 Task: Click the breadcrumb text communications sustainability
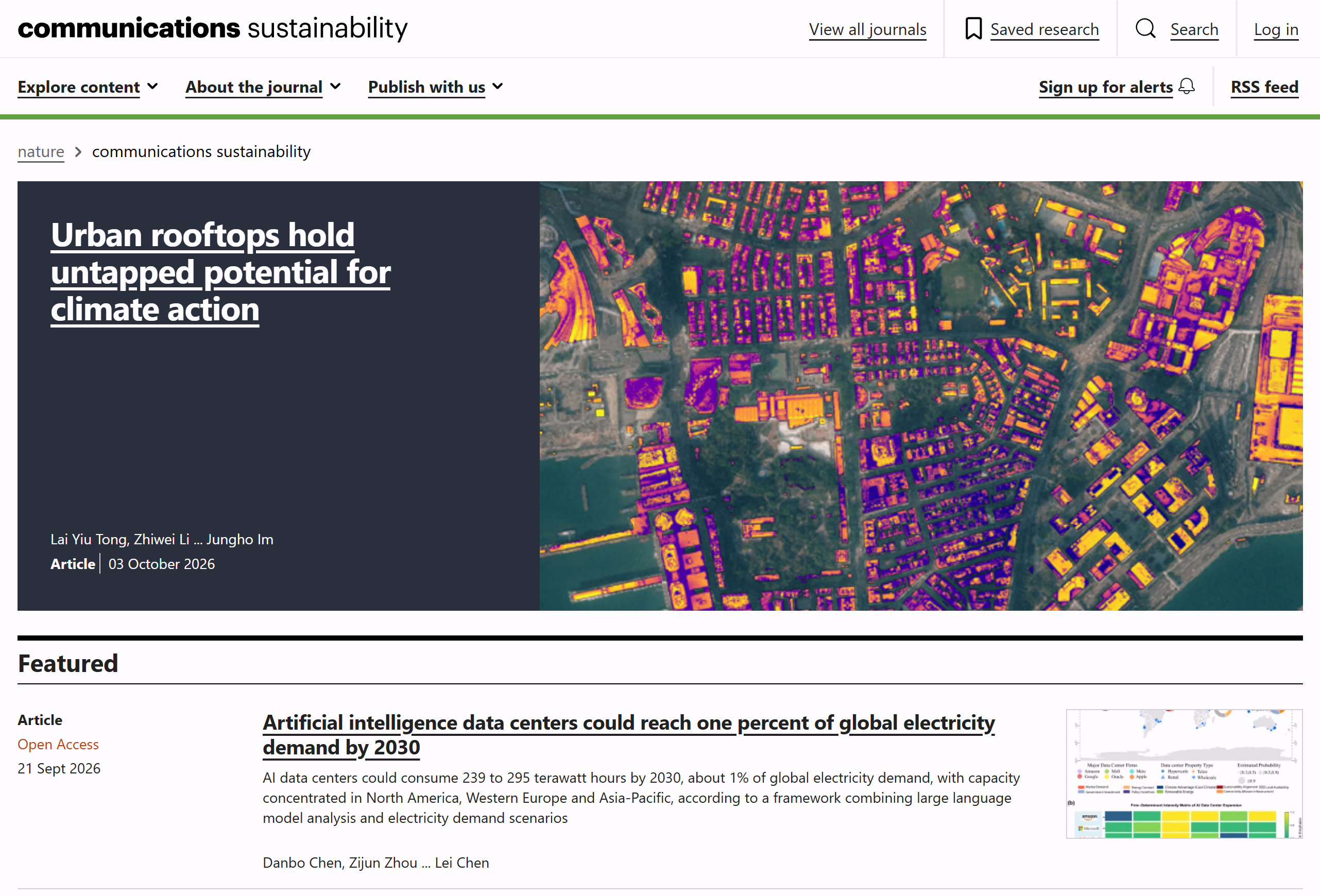point(201,151)
